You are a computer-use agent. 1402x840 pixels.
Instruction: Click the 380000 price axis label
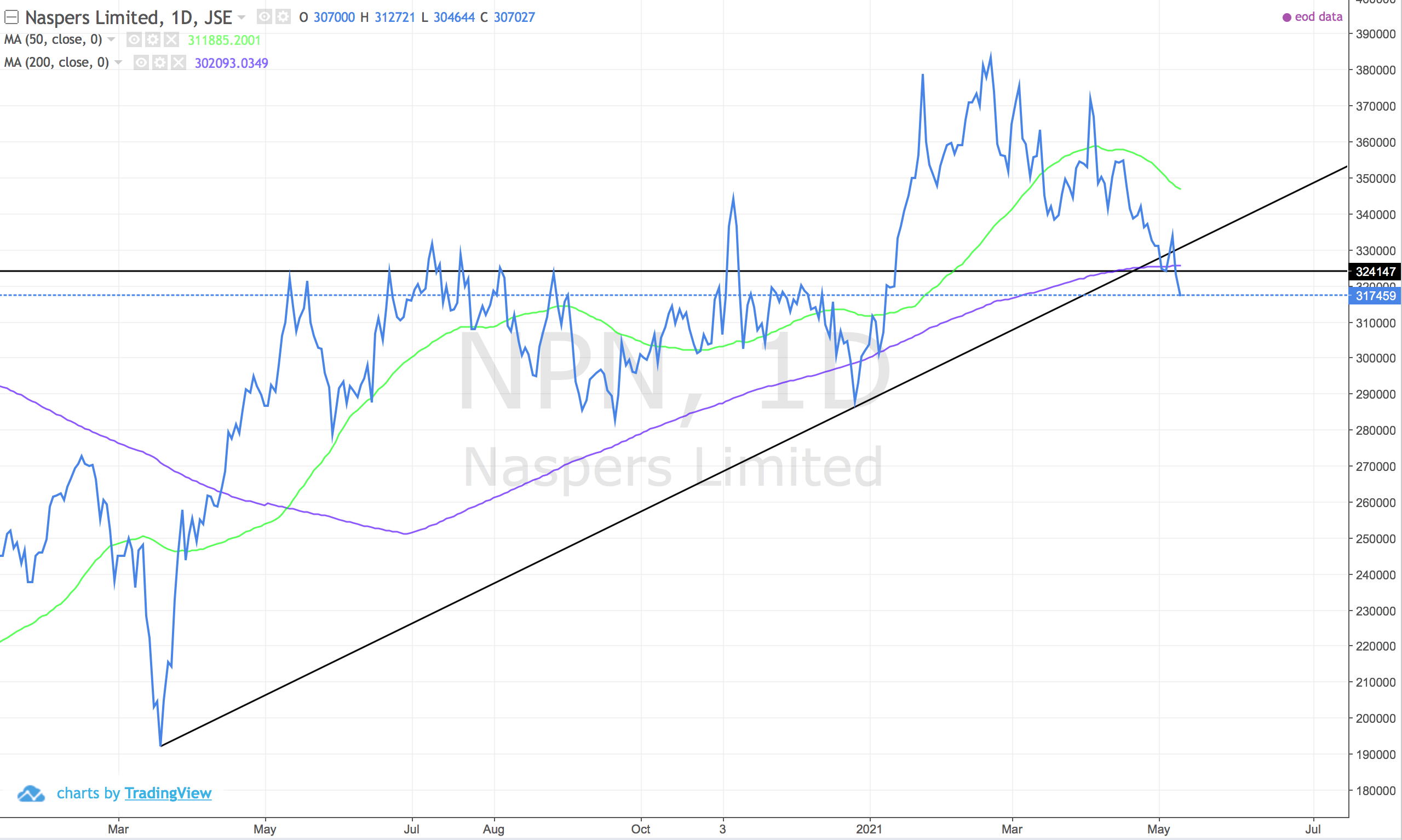click(x=1376, y=70)
